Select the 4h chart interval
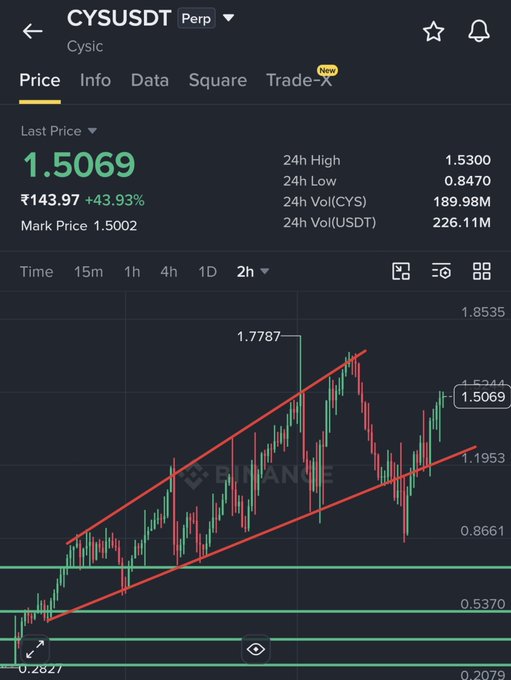Image resolution: width=511 pixels, height=680 pixels. [169, 271]
